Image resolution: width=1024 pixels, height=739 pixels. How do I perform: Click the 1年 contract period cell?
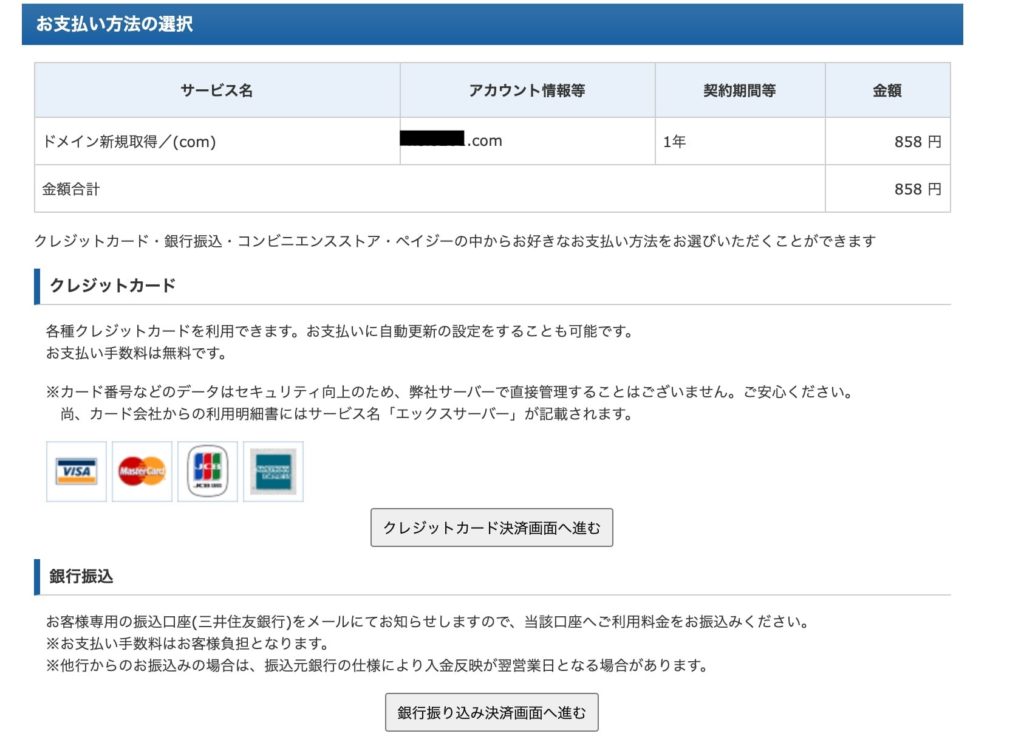click(675, 142)
